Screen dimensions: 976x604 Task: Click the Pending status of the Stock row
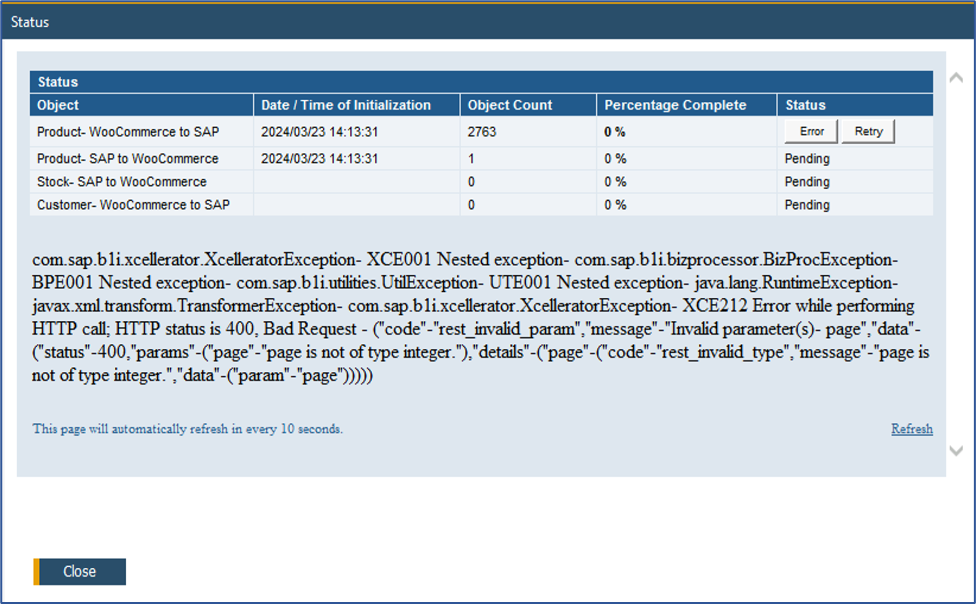(x=807, y=182)
